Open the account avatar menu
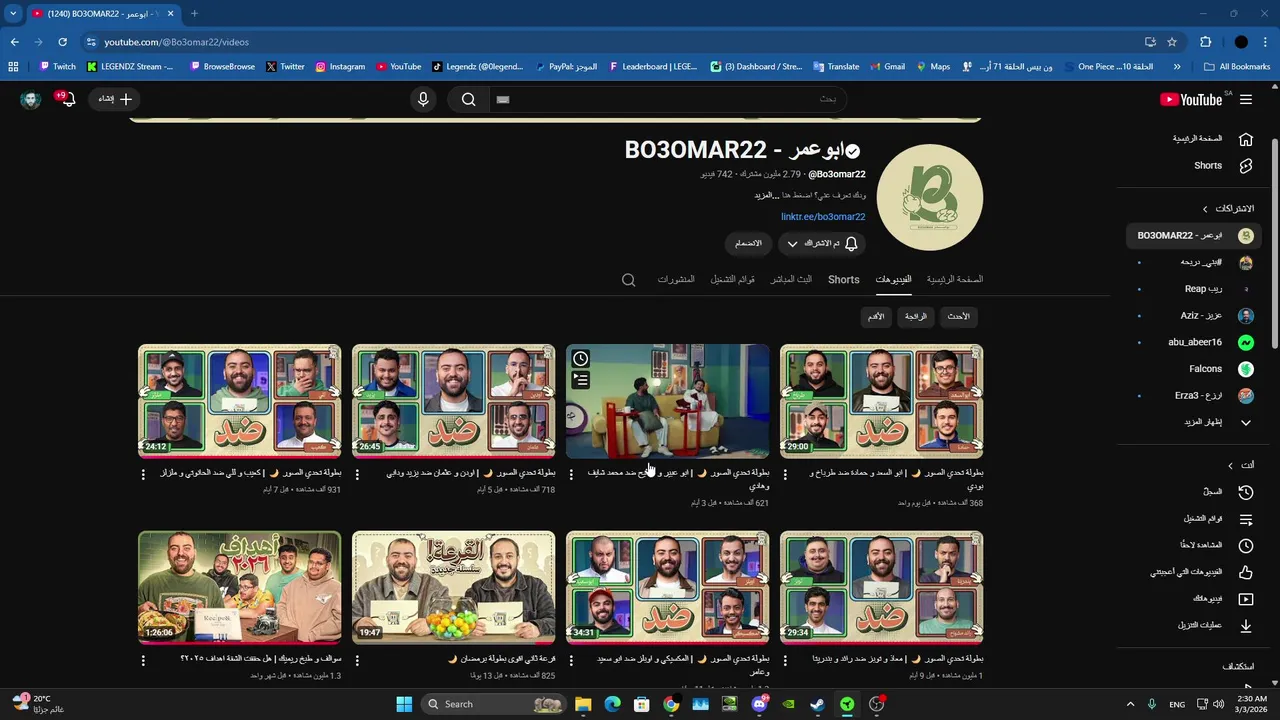This screenshot has height=720, width=1280. tap(31, 99)
